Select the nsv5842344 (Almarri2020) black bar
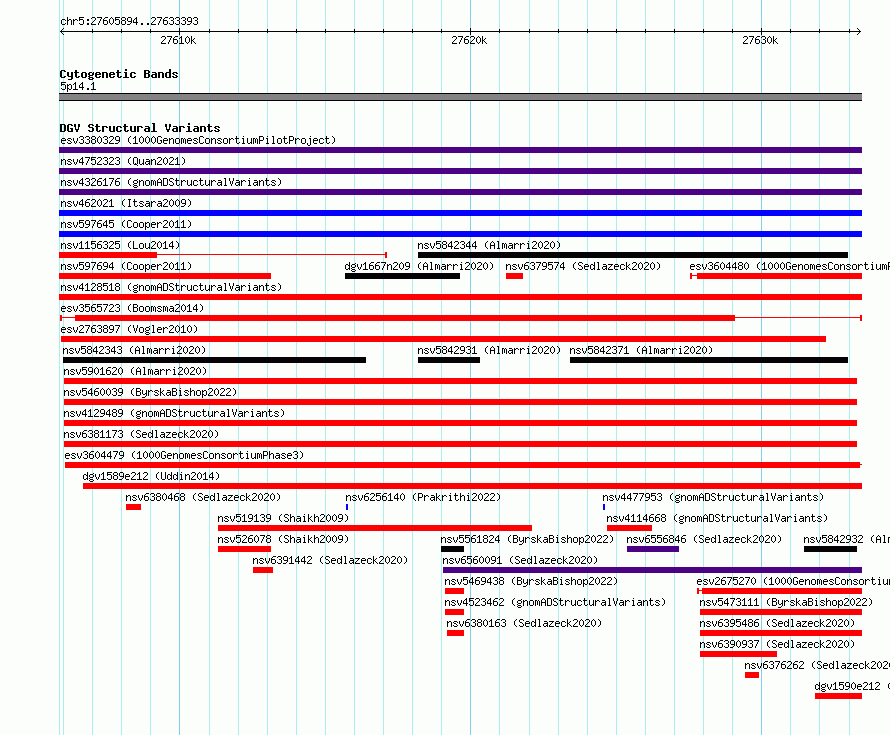 (633, 255)
